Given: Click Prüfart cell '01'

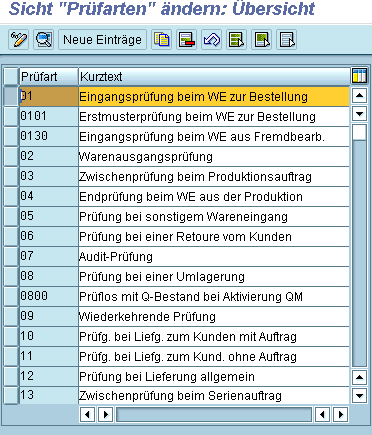Looking at the screenshot, I should coord(49,97).
